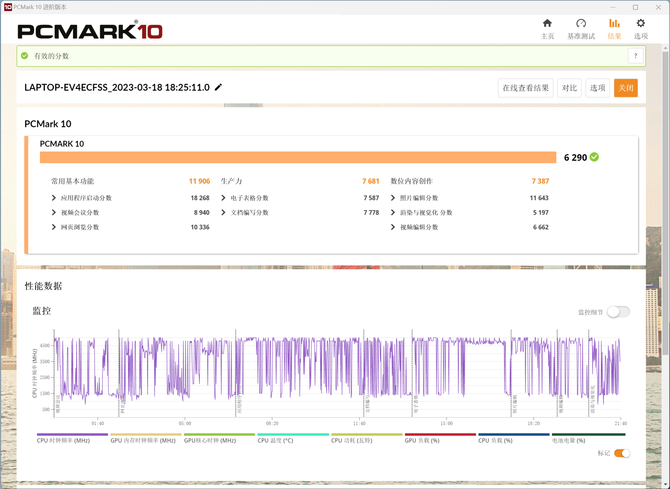Image resolution: width=670 pixels, height=489 pixels.
Task: Click 在线查看结果 button
Action: [x=526, y=88]
